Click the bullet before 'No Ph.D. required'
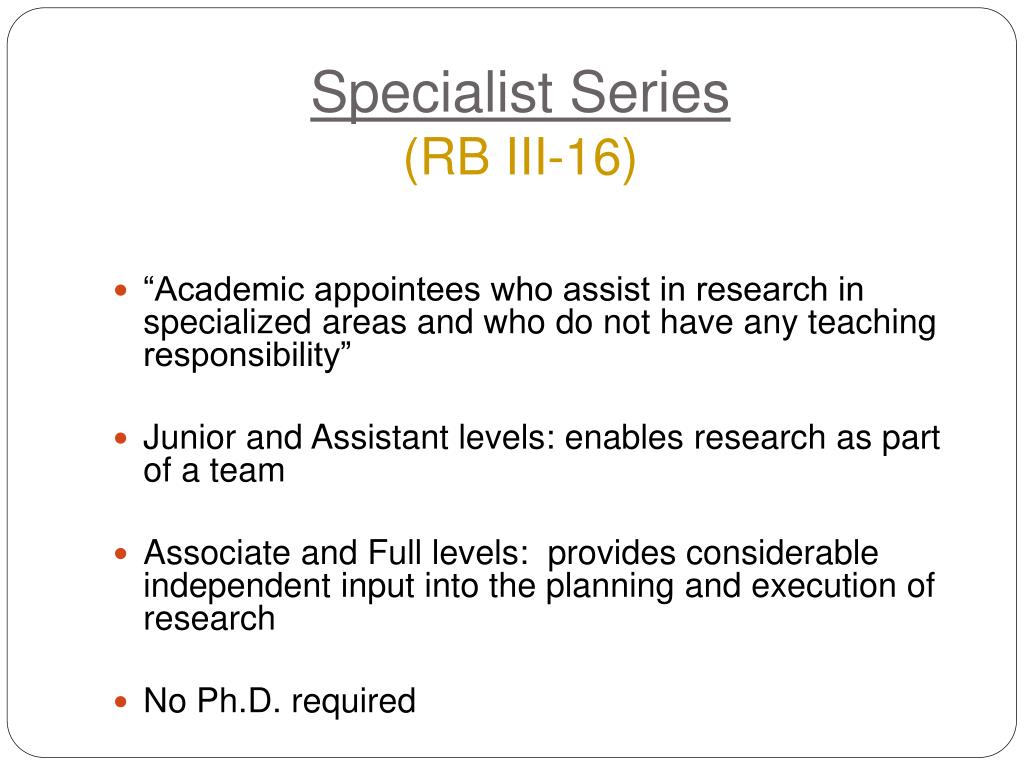 tap(120, 701)
